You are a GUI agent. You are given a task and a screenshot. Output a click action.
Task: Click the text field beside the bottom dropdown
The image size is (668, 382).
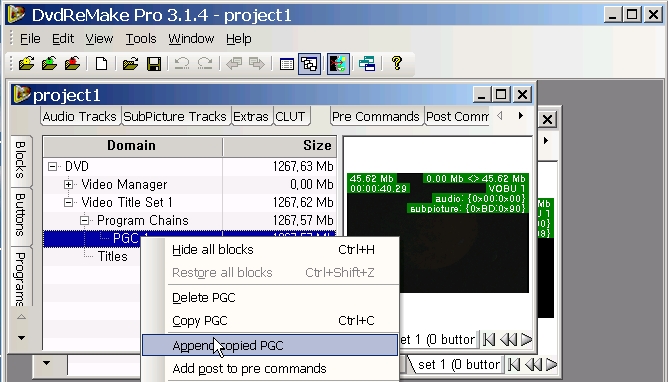[104, 365]
